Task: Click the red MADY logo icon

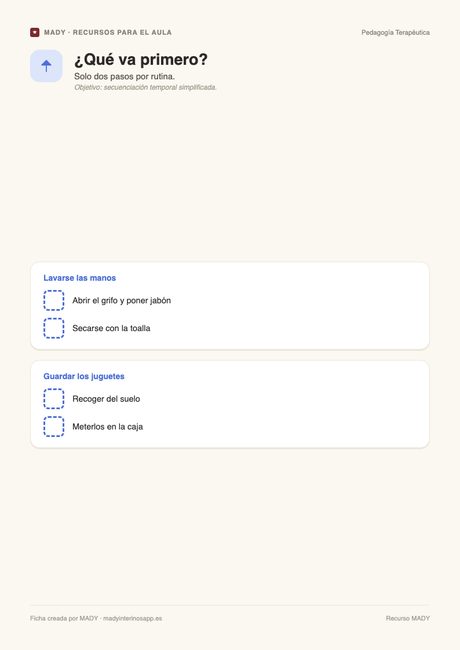Action: (35, 32)
